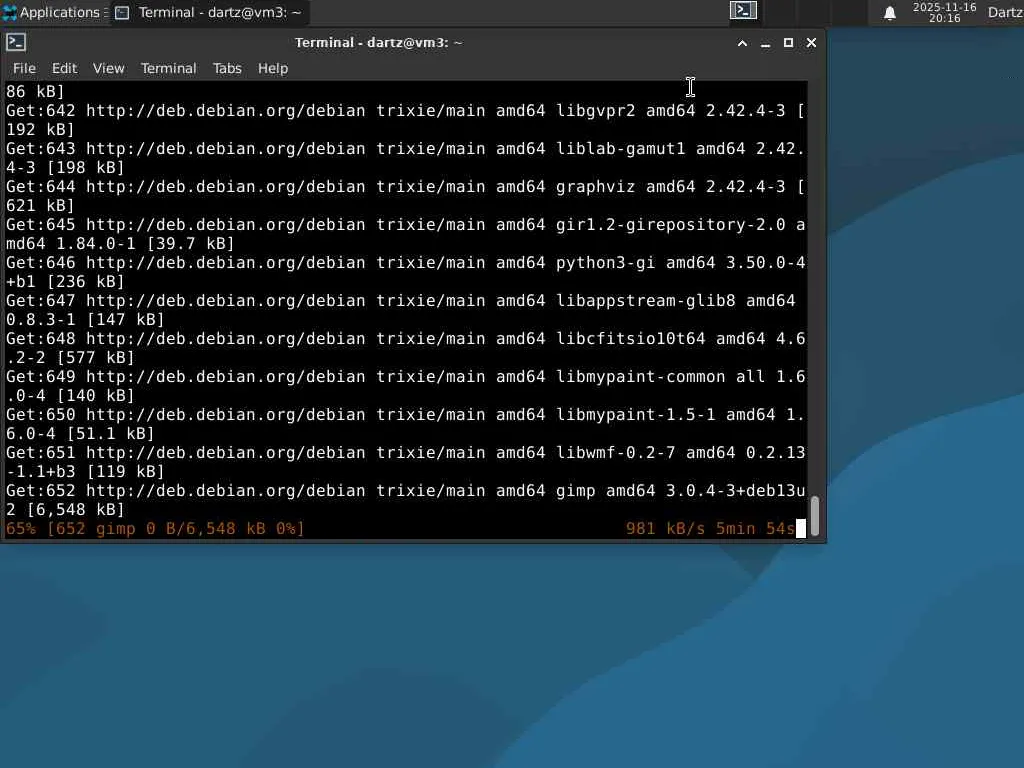Click the Get:648 libcfitsio10t64 line
Image resolution: width=1024 pixels, height=768 pixels.
[x=406, y=348]
